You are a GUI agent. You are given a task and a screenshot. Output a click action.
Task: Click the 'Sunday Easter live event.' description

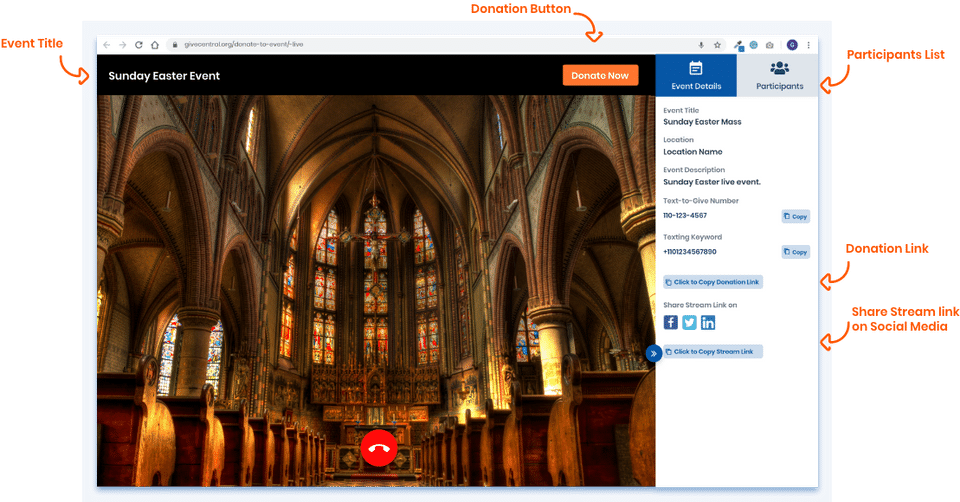click(712, 182)
